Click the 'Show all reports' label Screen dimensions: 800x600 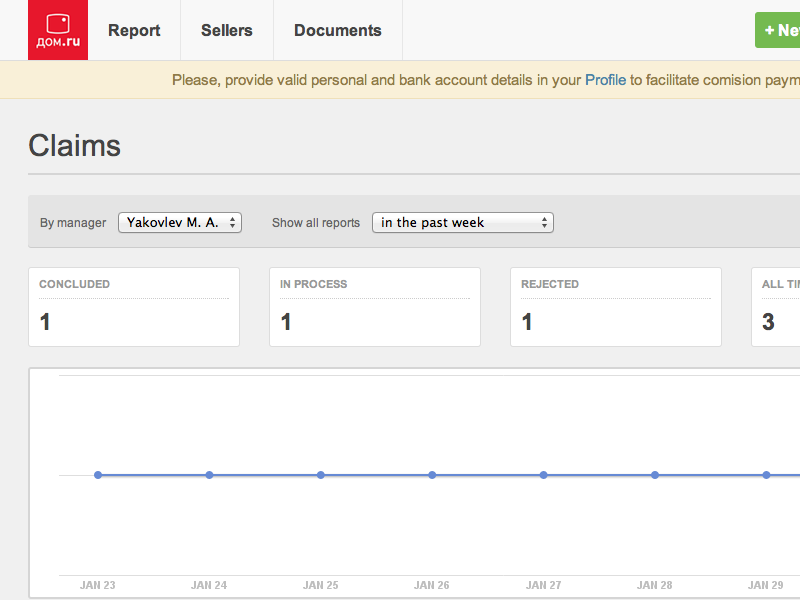(x=316, y=223)
